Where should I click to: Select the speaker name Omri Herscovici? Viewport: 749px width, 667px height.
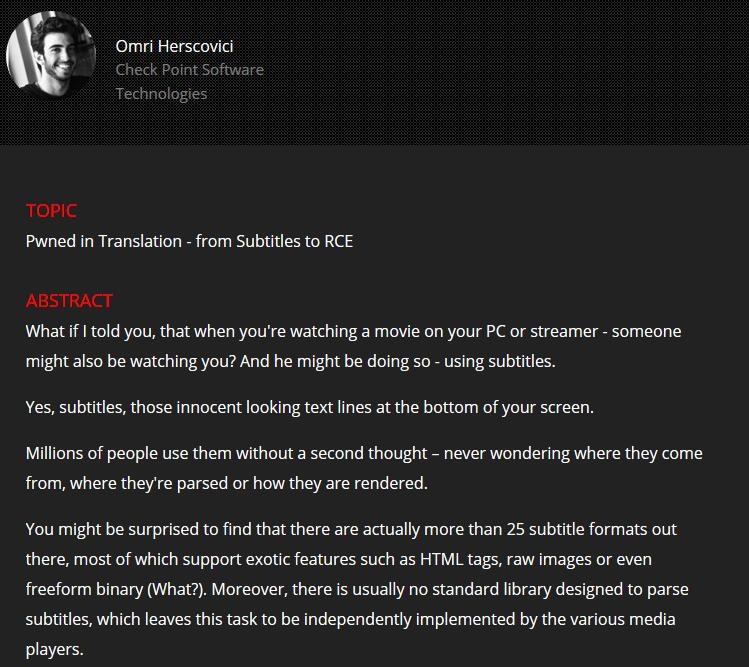(x=174, y=46)
